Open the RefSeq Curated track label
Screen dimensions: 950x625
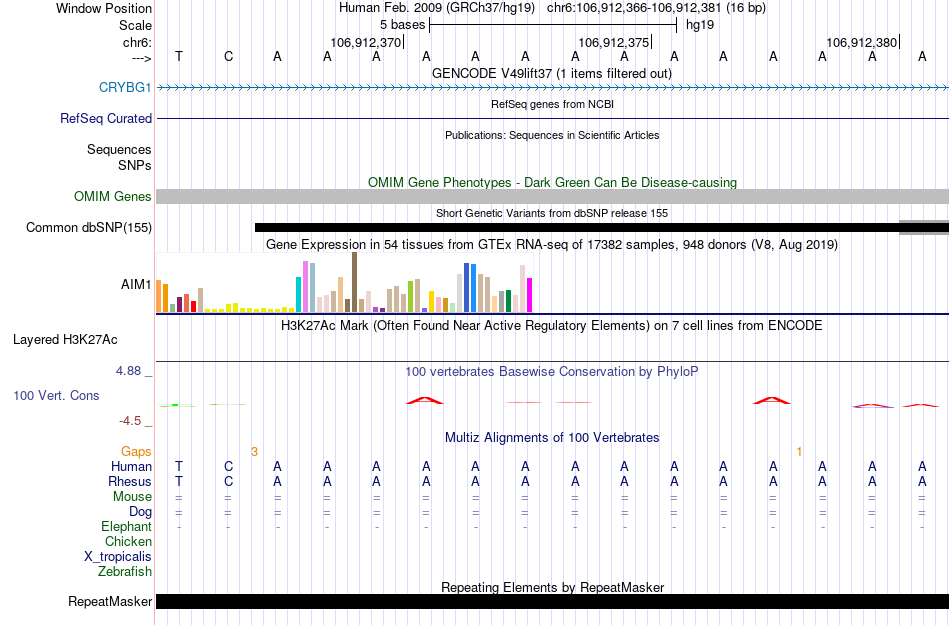coord(105,118)
